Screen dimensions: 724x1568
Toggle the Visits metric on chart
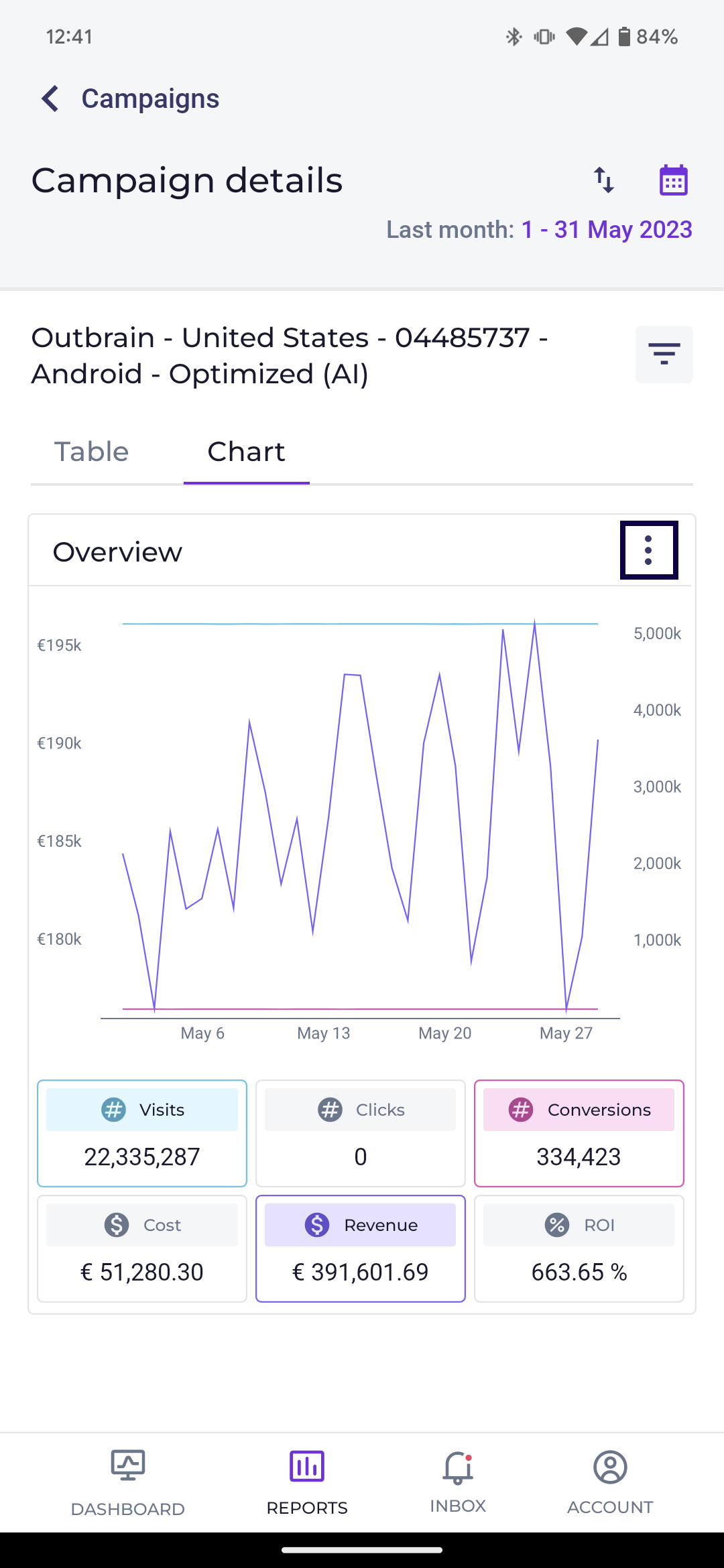tap(142, 1132)
